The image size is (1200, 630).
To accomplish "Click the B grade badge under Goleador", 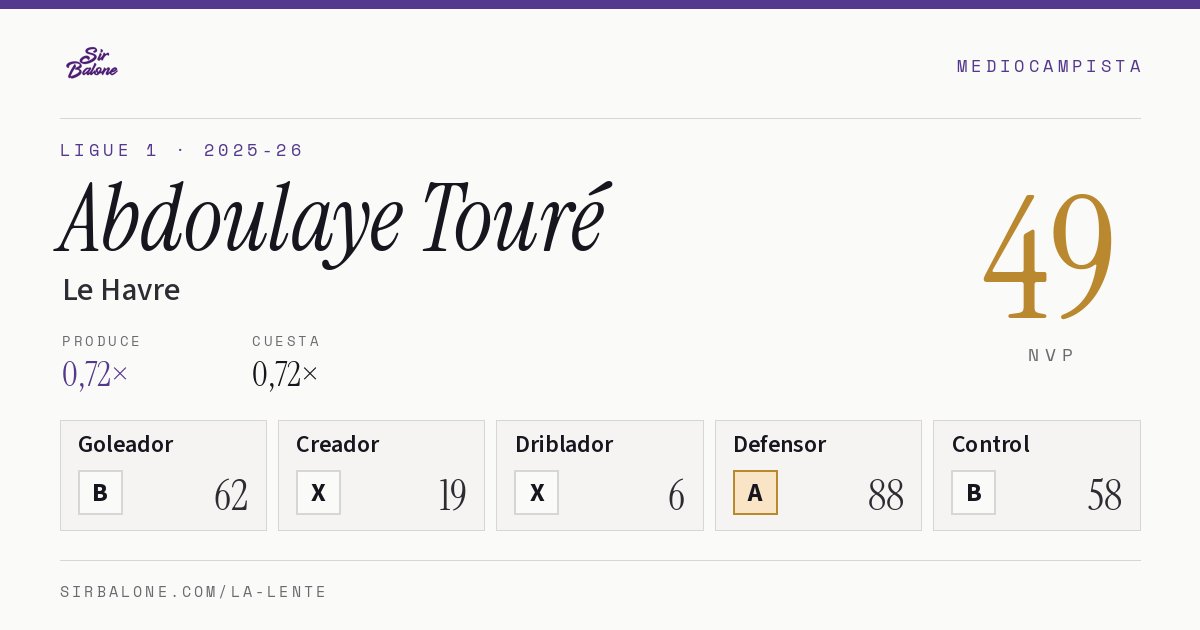I will click(x=100, y=492).
